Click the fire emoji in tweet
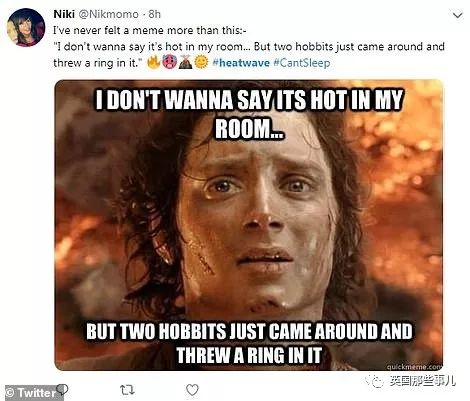 (154, 62)
